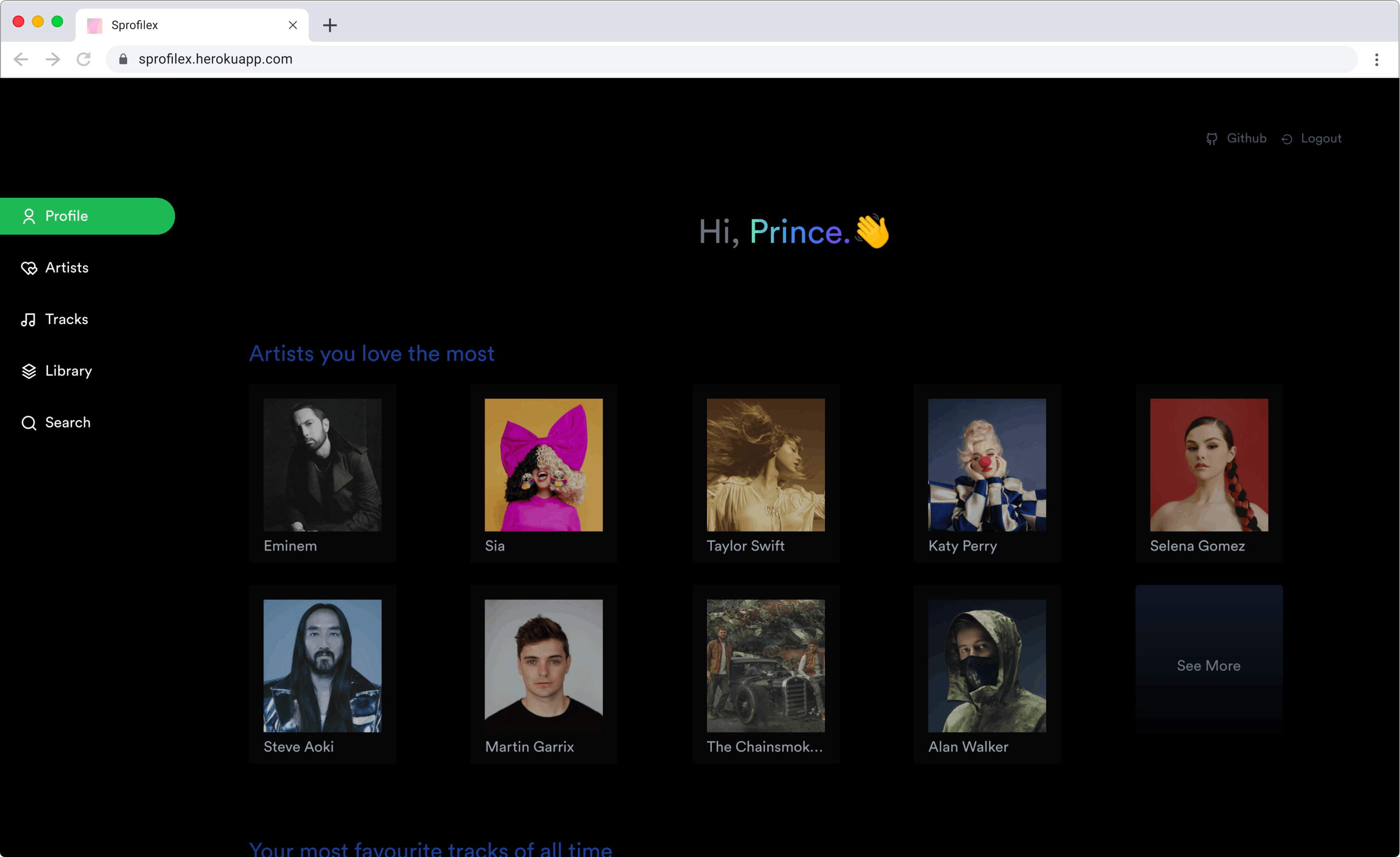
Task: Click the Library layers icon
Action: [29, 371]
